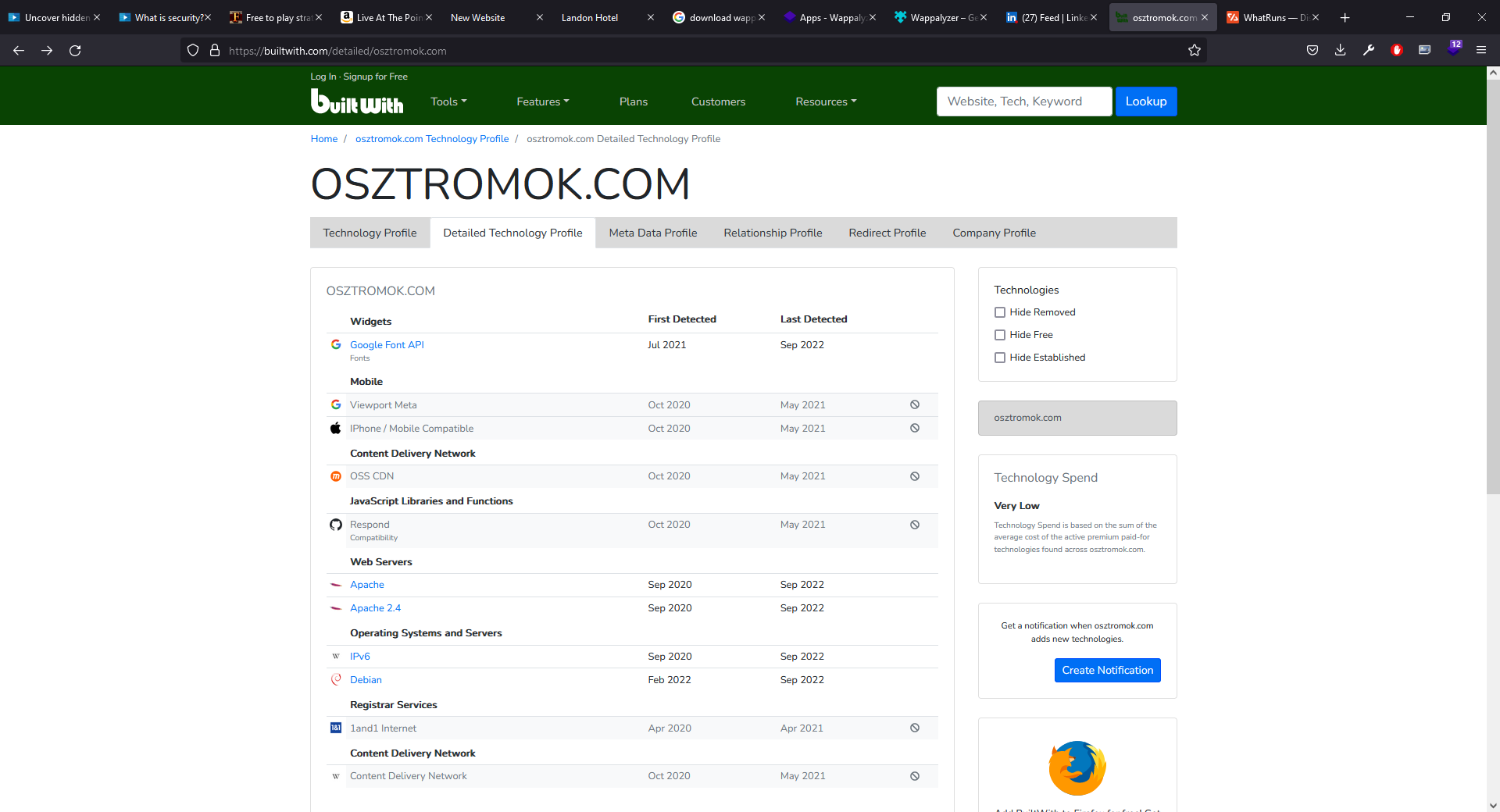1500x812 pixels.
Task: Click the scrollbar down arrow
Action: point(1493,805)
